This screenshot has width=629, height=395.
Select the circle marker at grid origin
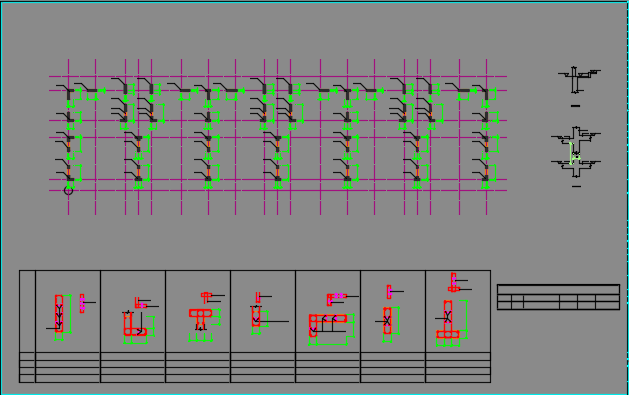(69, 190)
